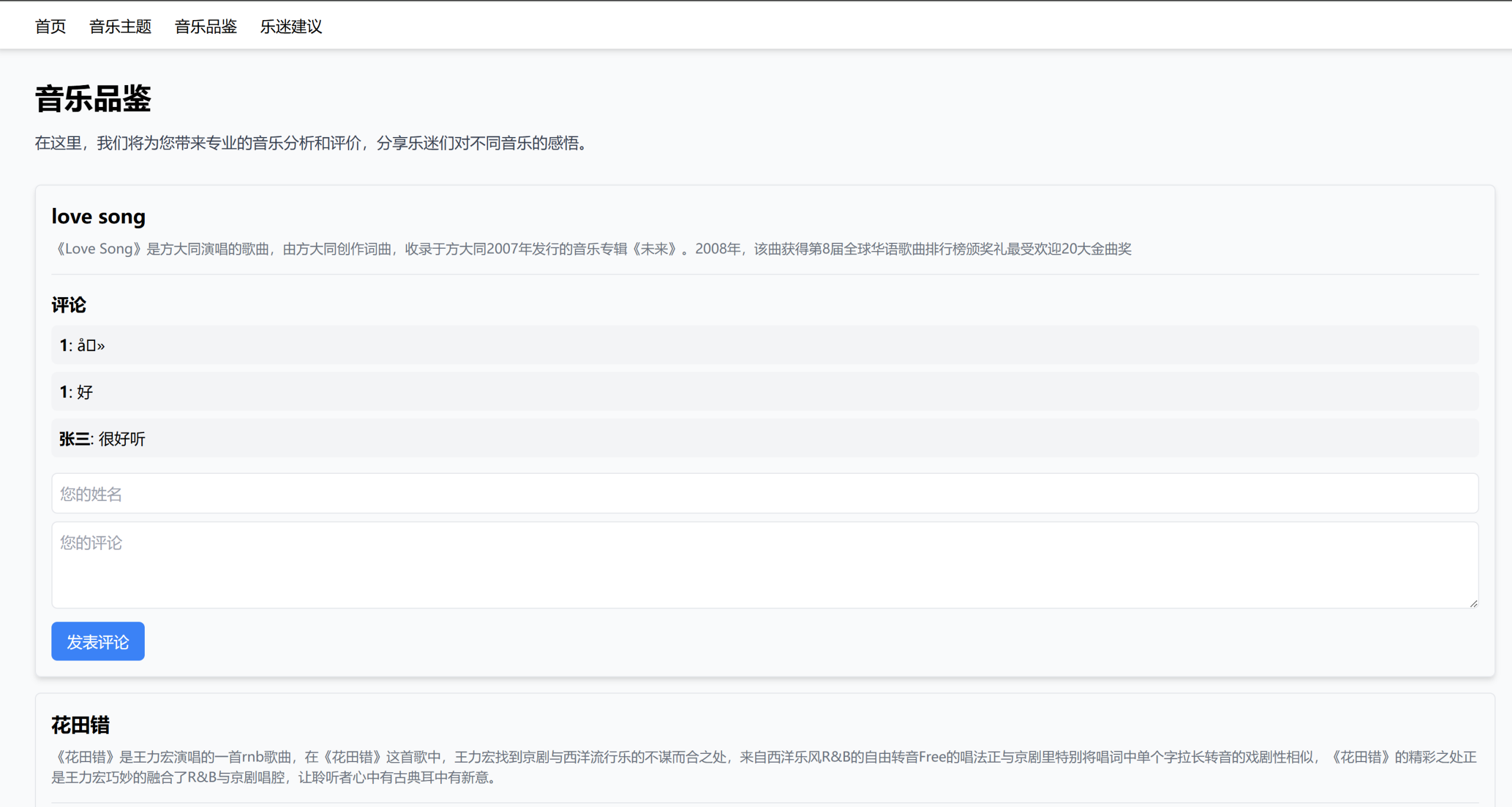This screenshot has height=807, width=1512.
Task: Click the love song card title
Action: [98, 216]
